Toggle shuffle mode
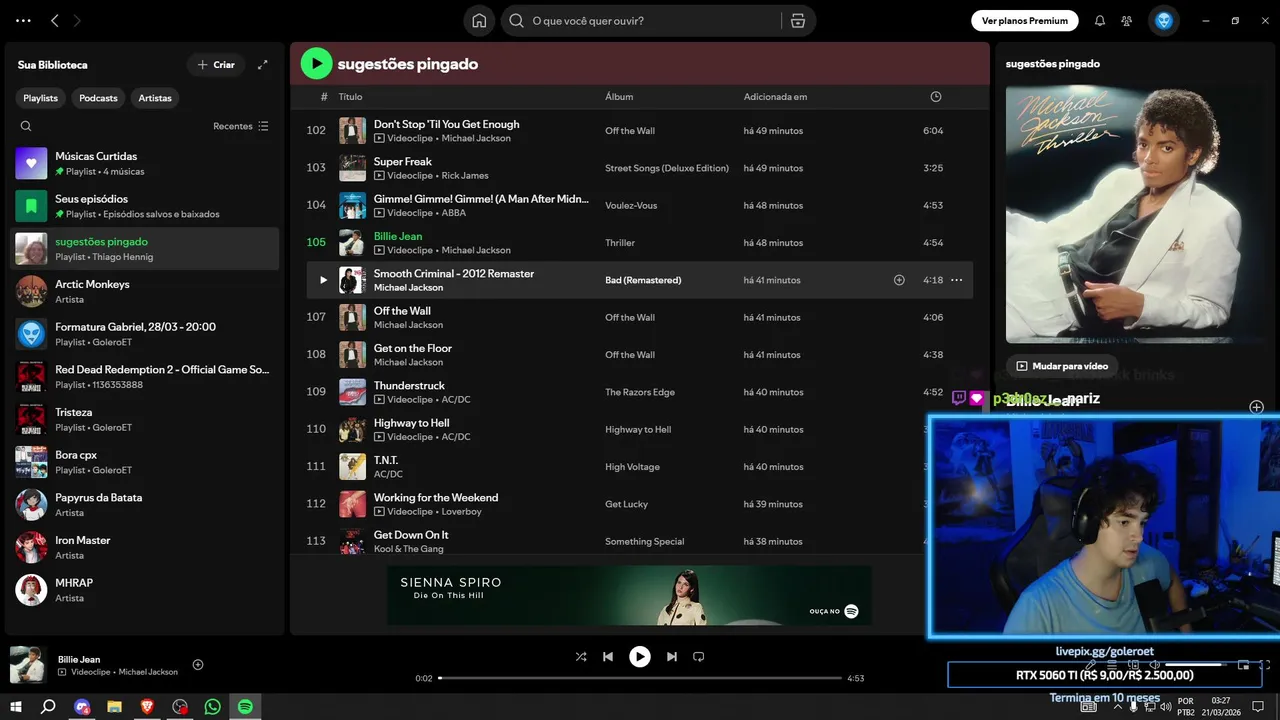 point(581,657)
